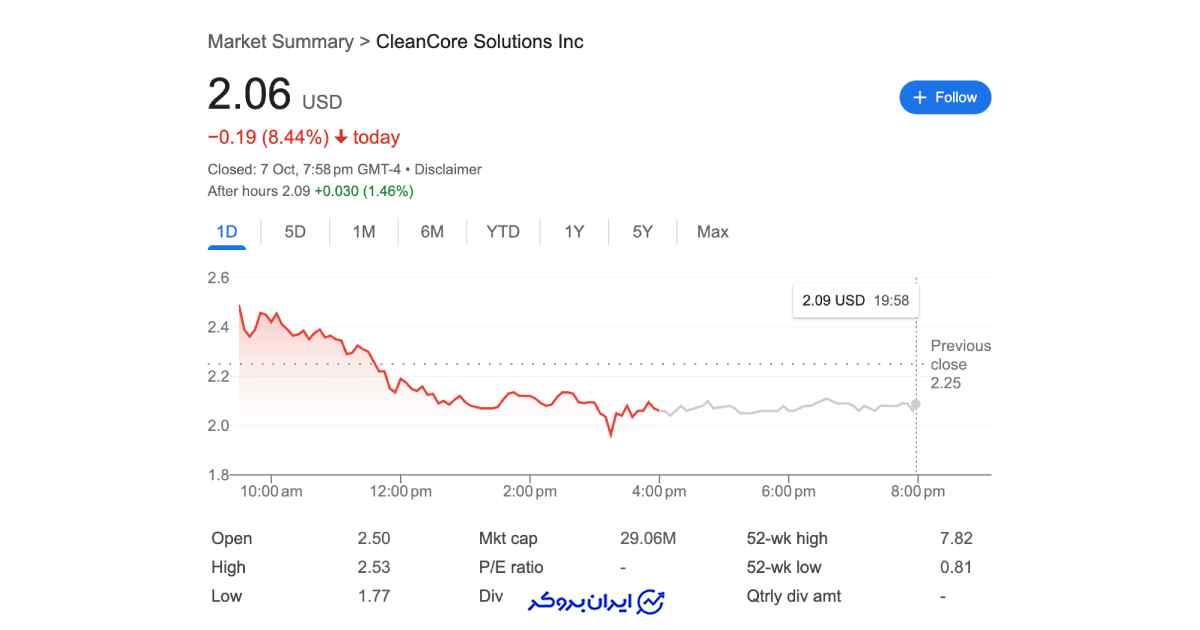Screen dimensions: 1200x630
Task: Click the plus icon on Follow
Action: tap(920, 97)
